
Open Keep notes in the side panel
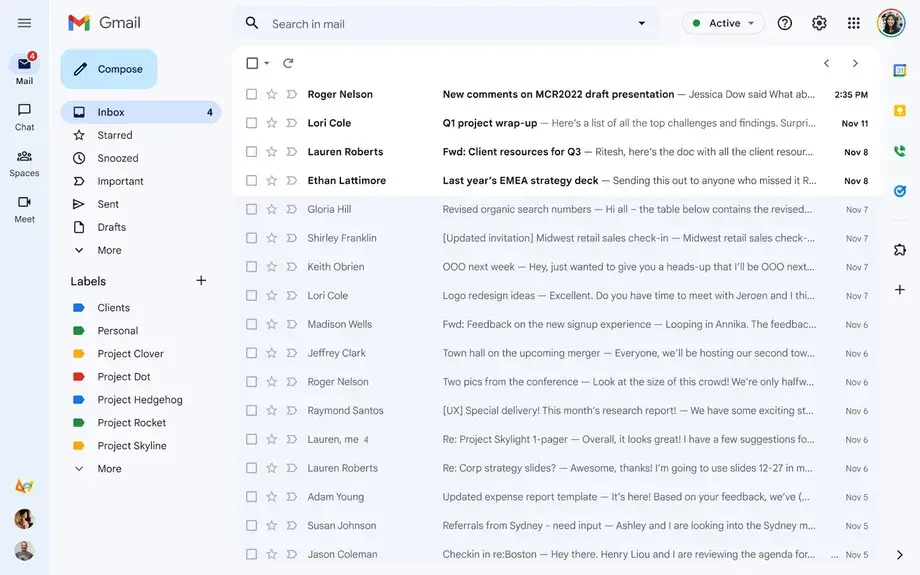899,110
